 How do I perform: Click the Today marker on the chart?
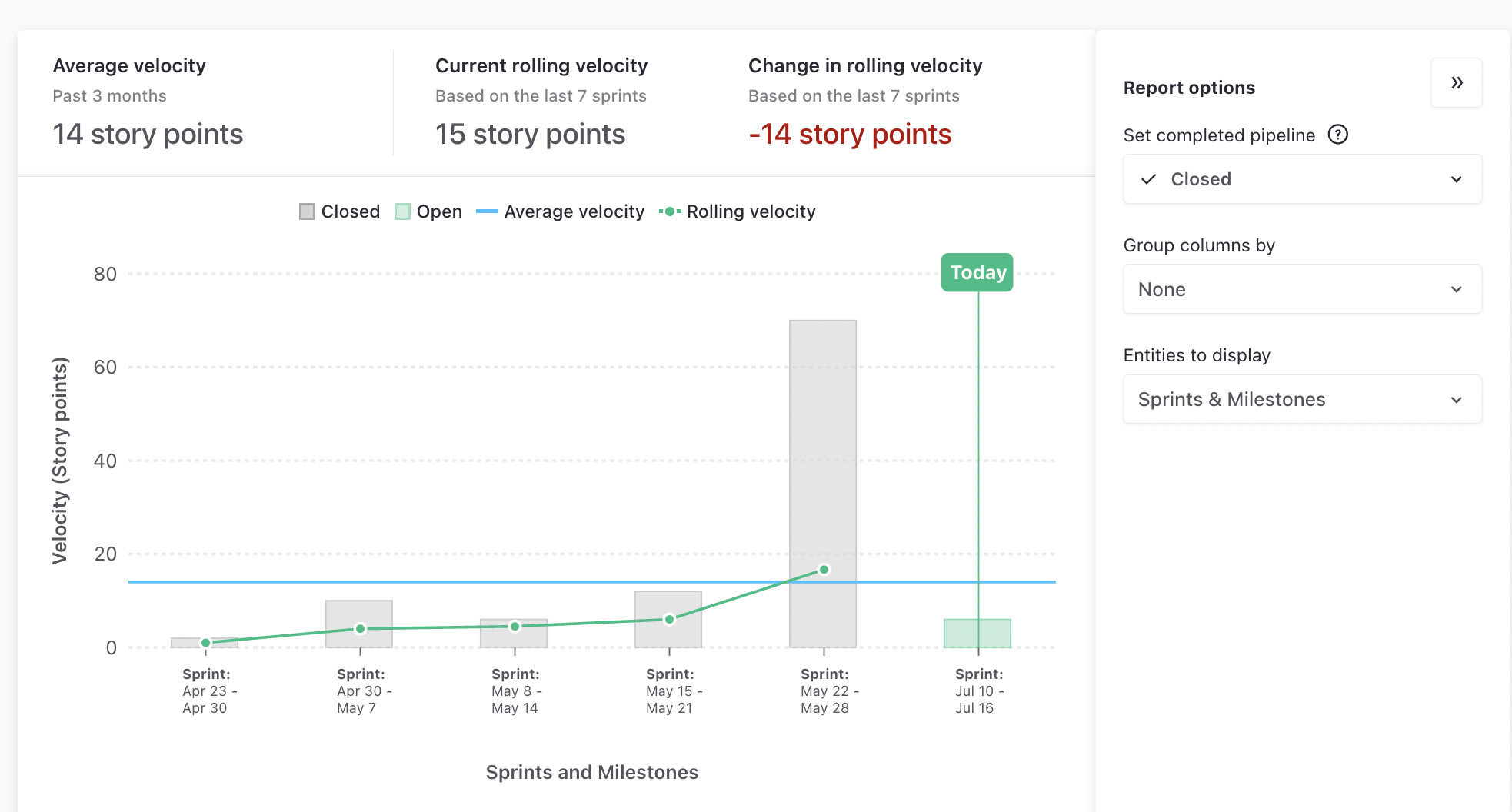(x=977, y=272)
